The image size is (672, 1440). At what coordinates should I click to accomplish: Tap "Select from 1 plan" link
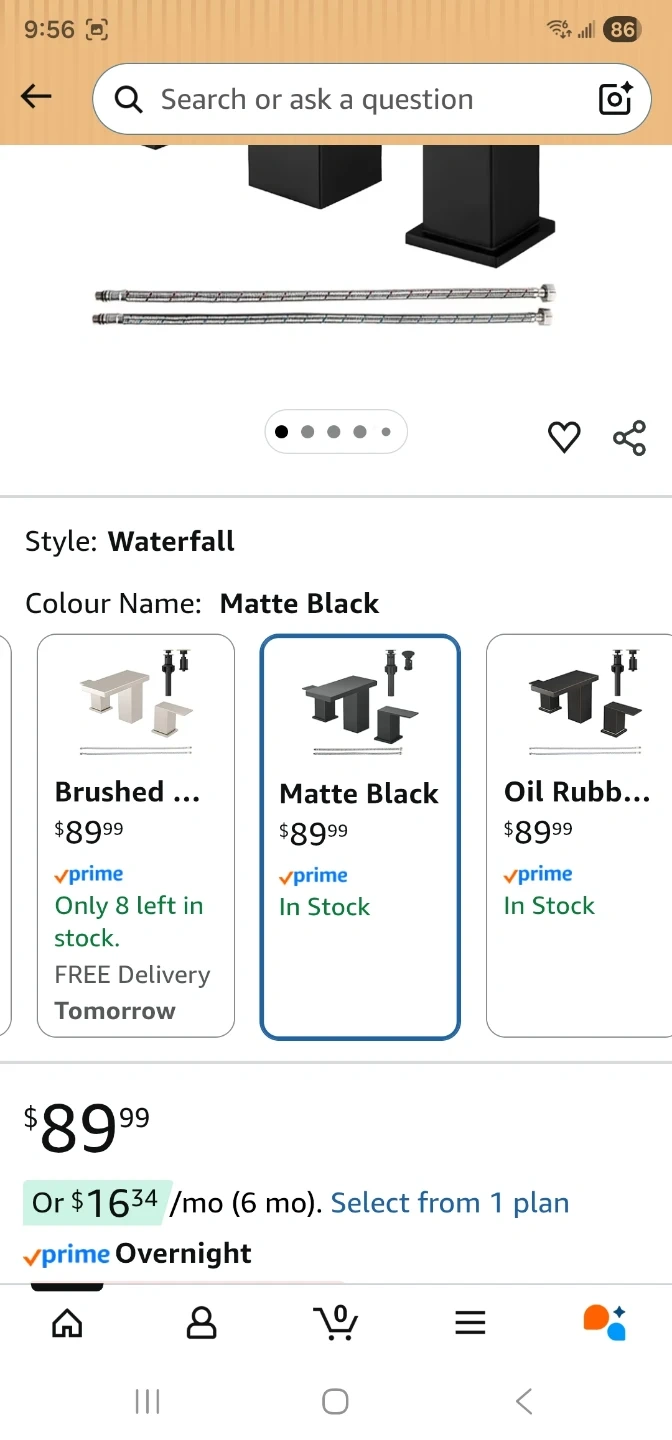tap(449, 1203)
